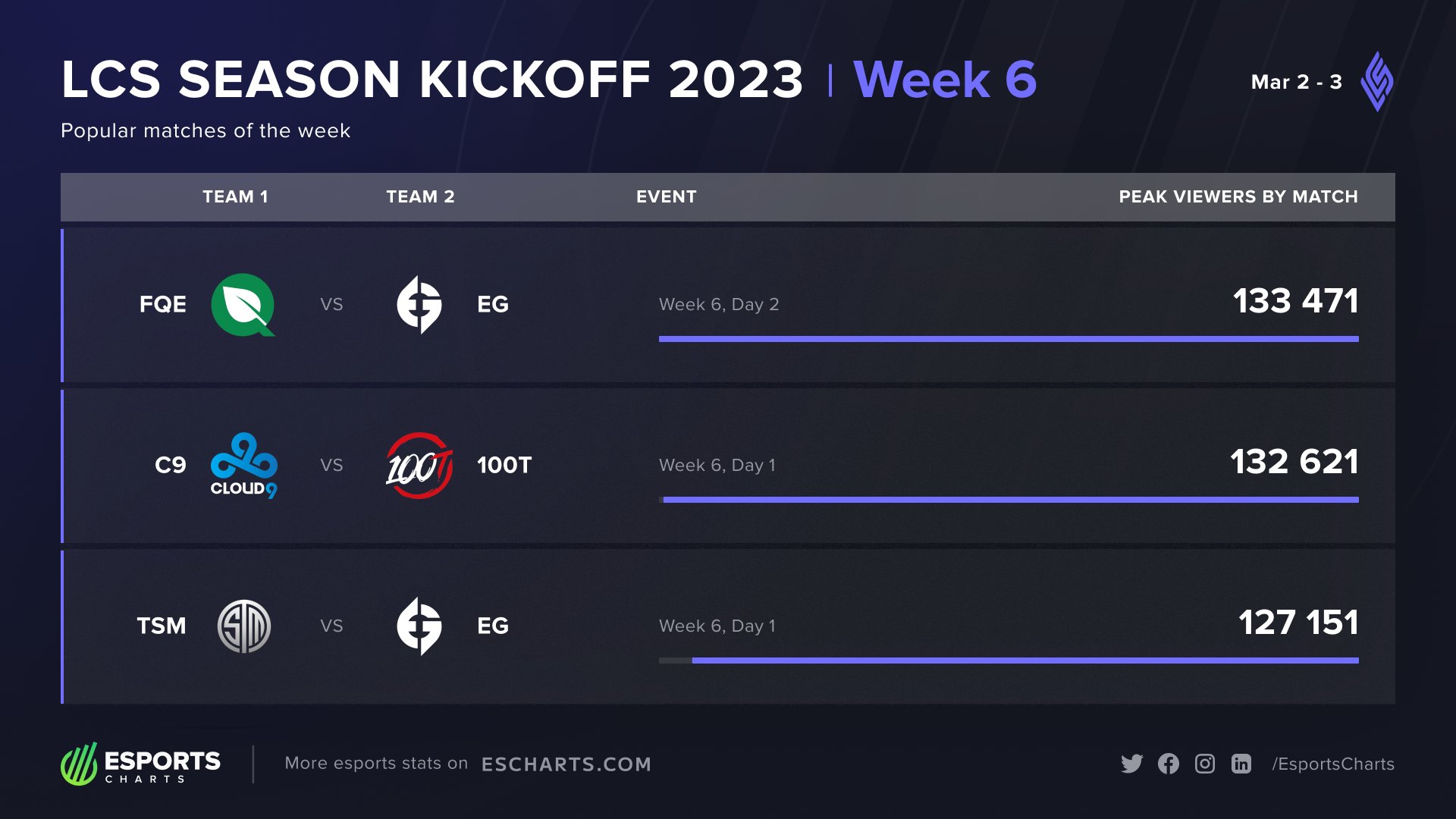
Task: Select the TEAM 1 column header
Action: [x=235, y=197]
